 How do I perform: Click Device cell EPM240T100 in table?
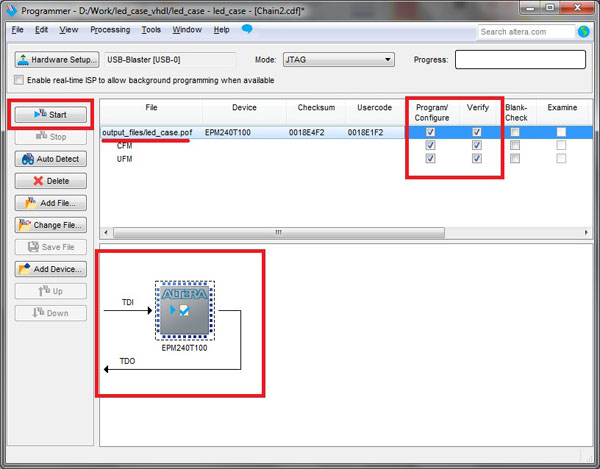228,132
